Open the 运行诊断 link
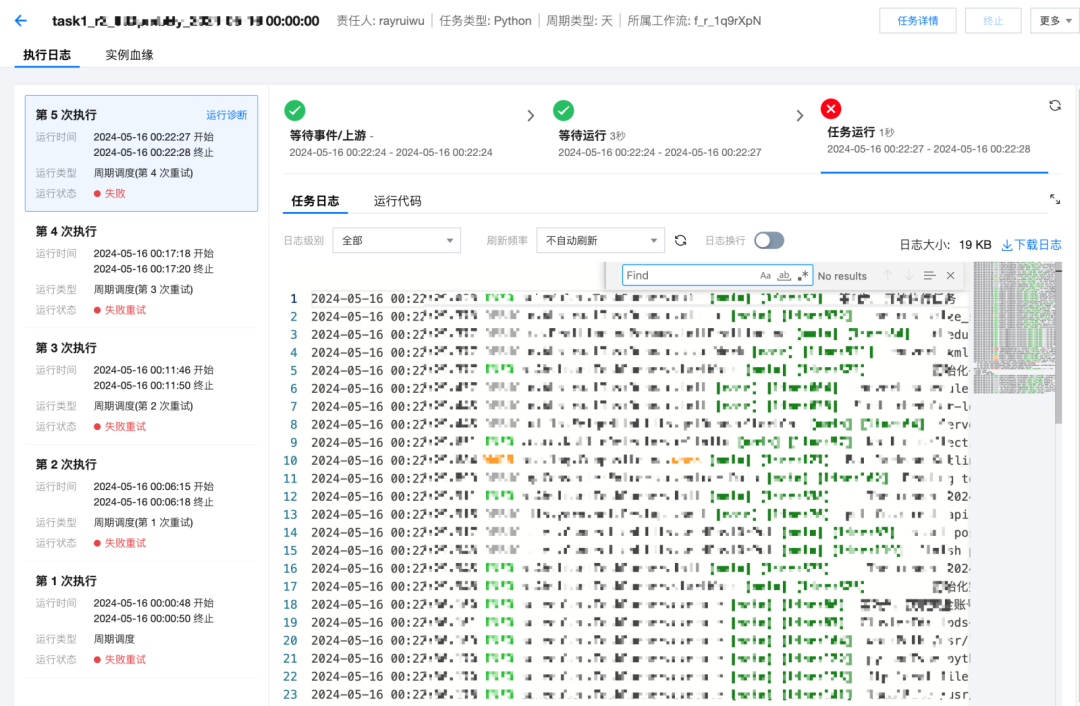 tap(227, 115)
